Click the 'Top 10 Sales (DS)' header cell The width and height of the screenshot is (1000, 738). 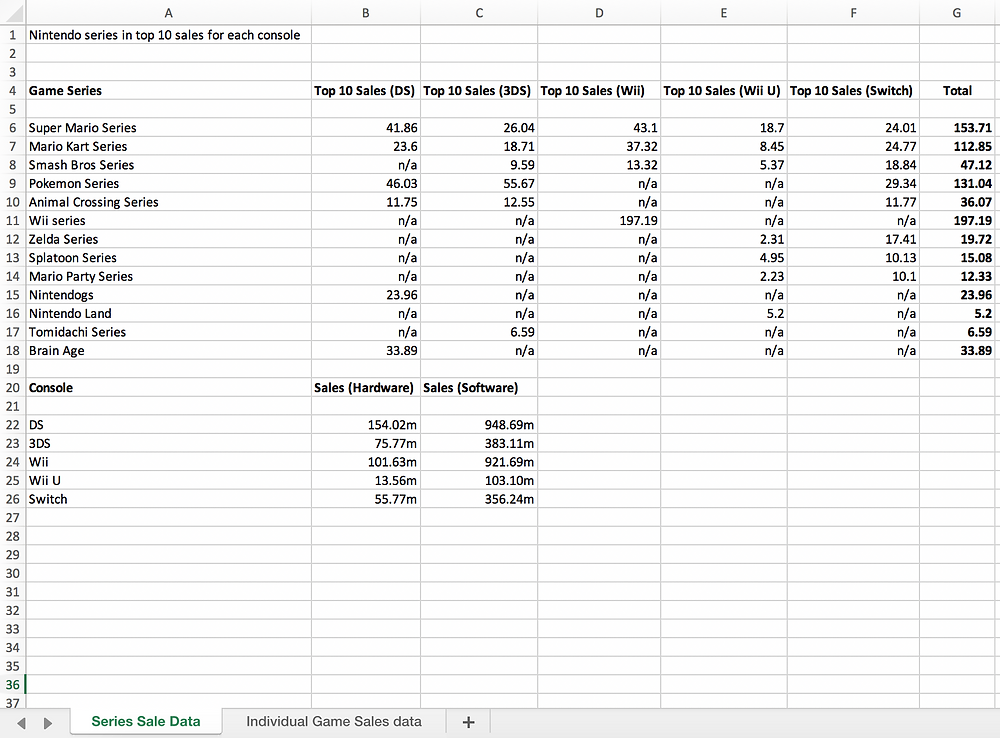(x=365, y=91)
